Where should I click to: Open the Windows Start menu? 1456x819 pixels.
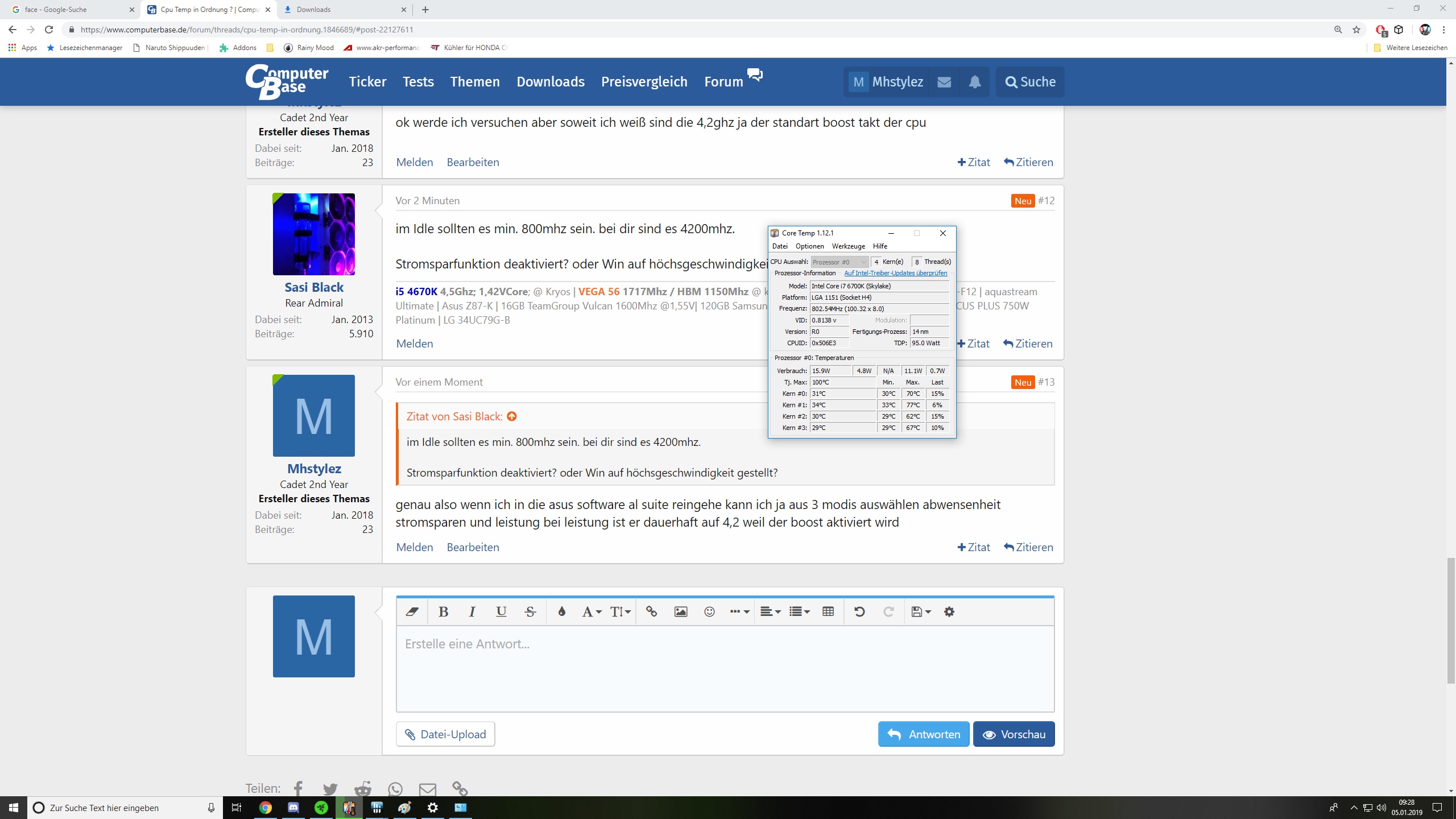[14, 808]
